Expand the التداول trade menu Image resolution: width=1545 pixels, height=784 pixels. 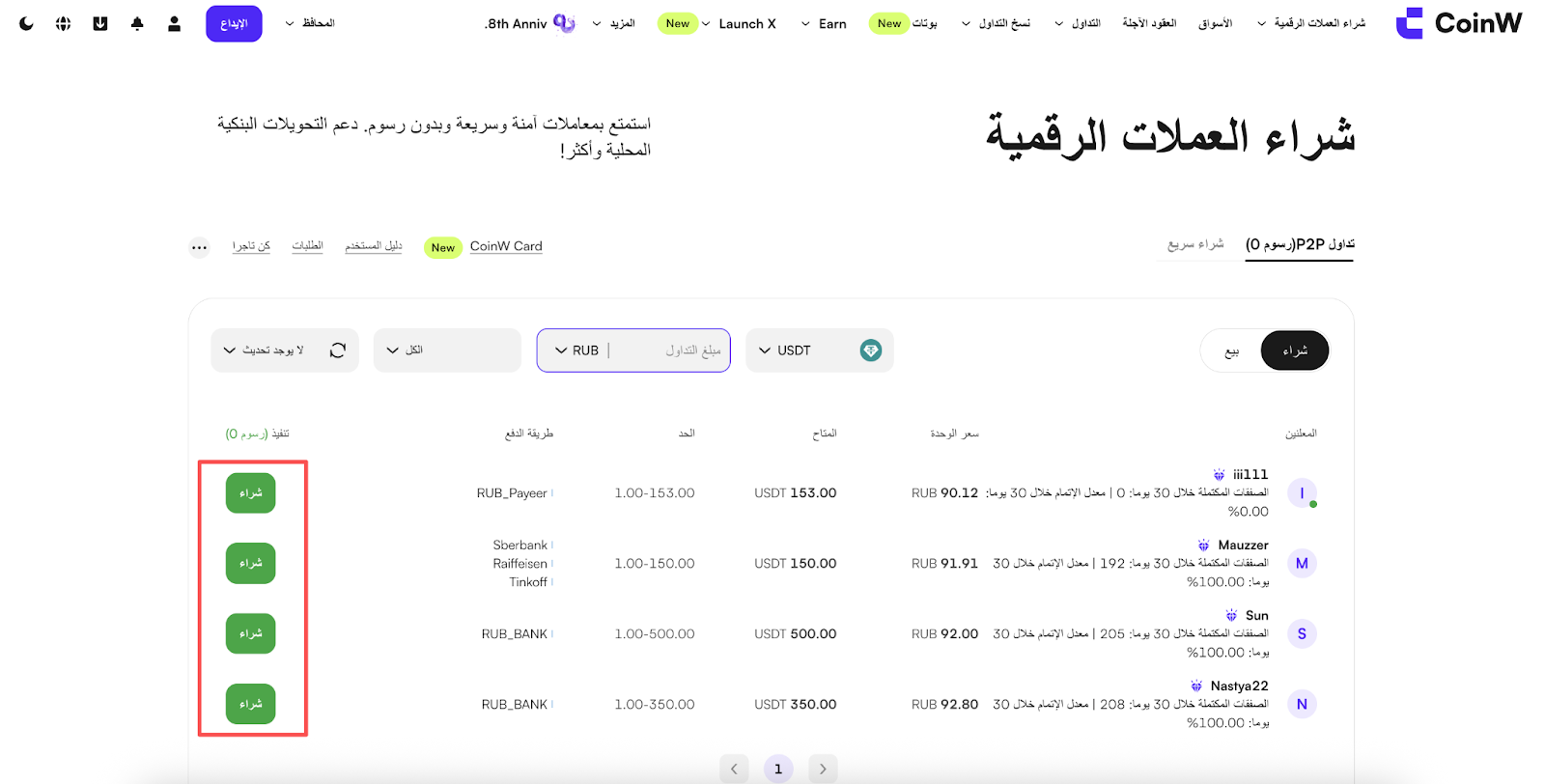pos(1078,23)
